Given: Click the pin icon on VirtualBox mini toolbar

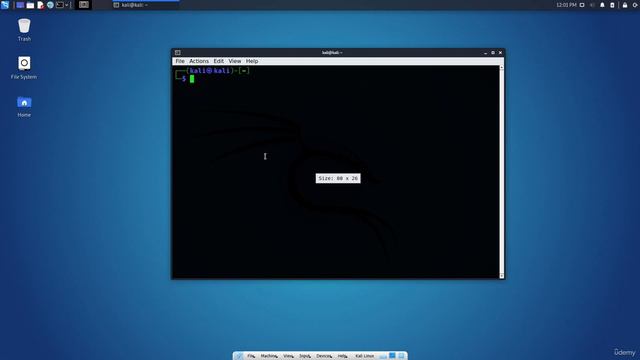Looking at the screenshot, I should pyautogui.click(x=239, y=356).
